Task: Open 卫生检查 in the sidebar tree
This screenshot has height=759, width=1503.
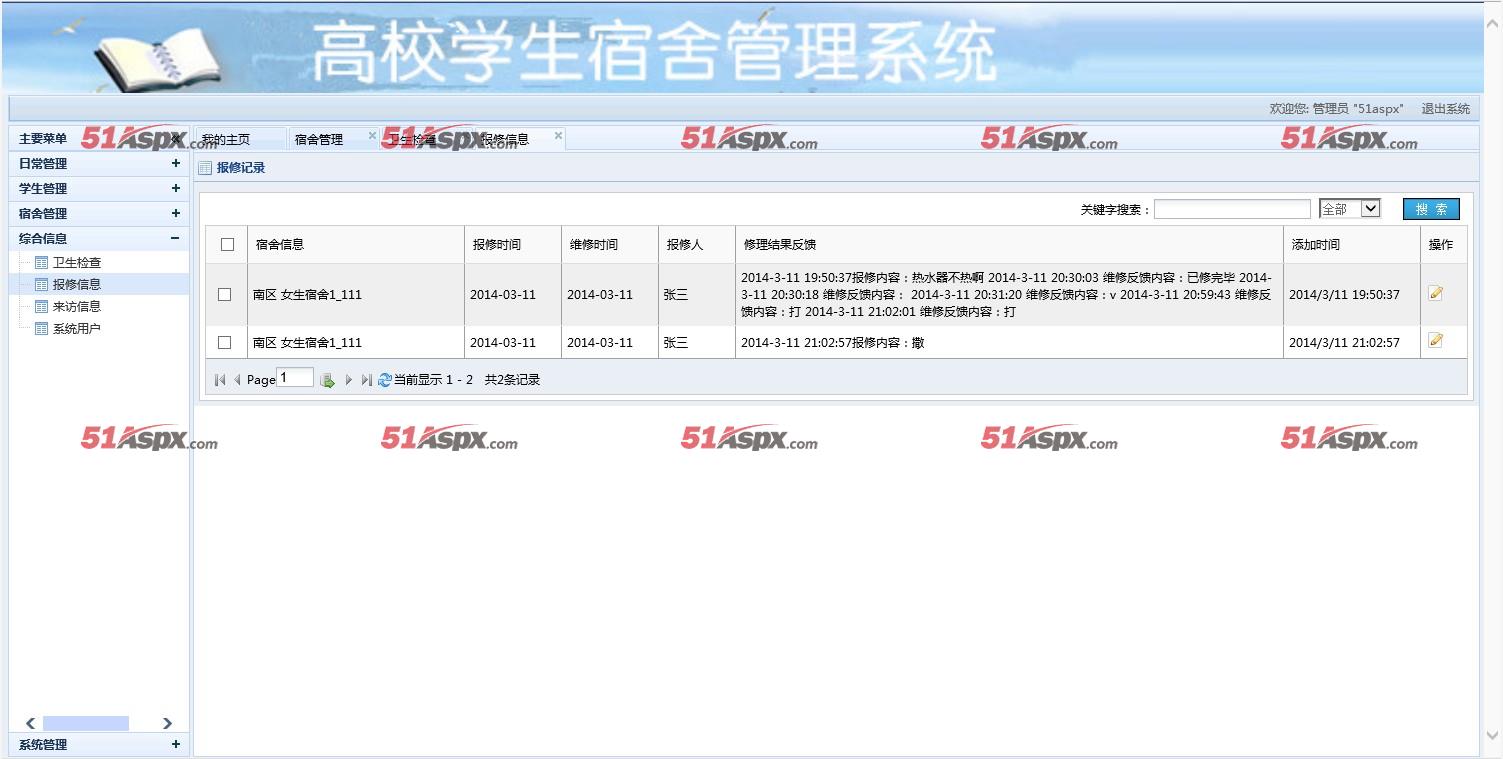Action: (77, 262)
